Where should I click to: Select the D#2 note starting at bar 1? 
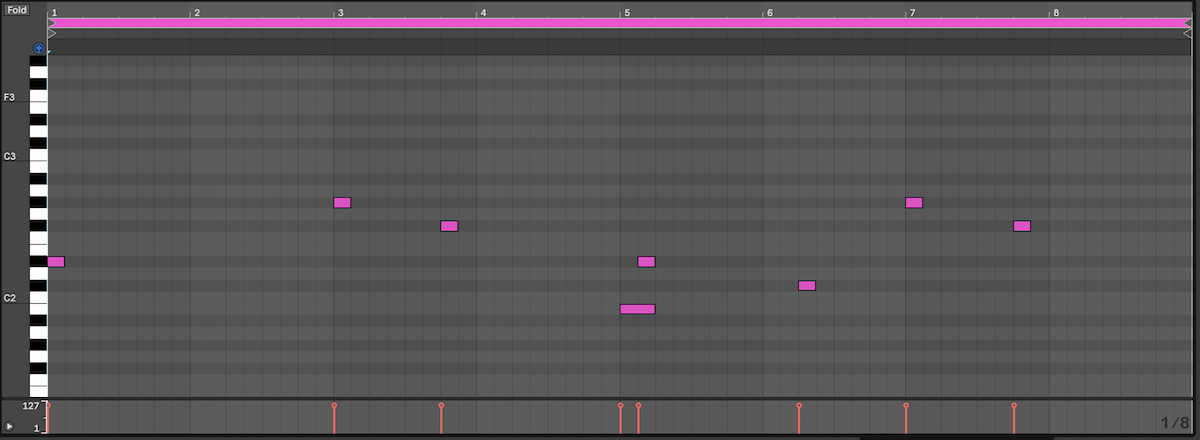56,262
